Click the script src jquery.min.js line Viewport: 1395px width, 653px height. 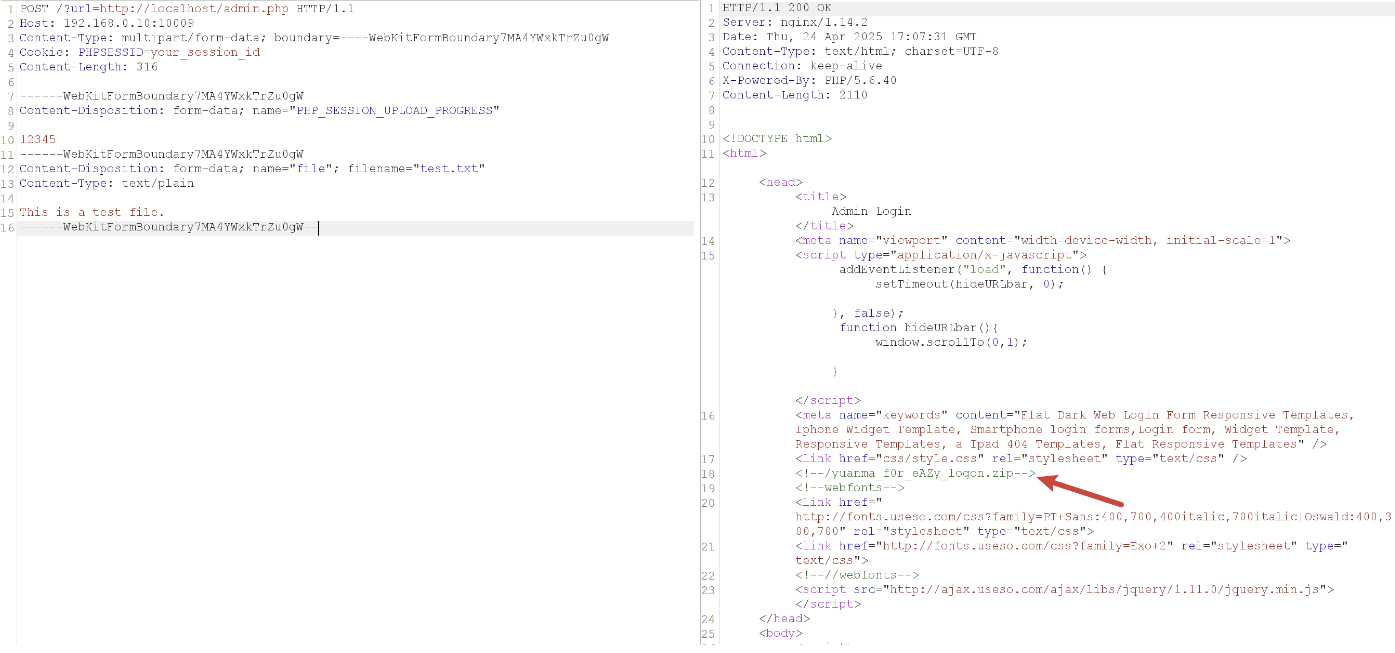[x=1064, y=590]
